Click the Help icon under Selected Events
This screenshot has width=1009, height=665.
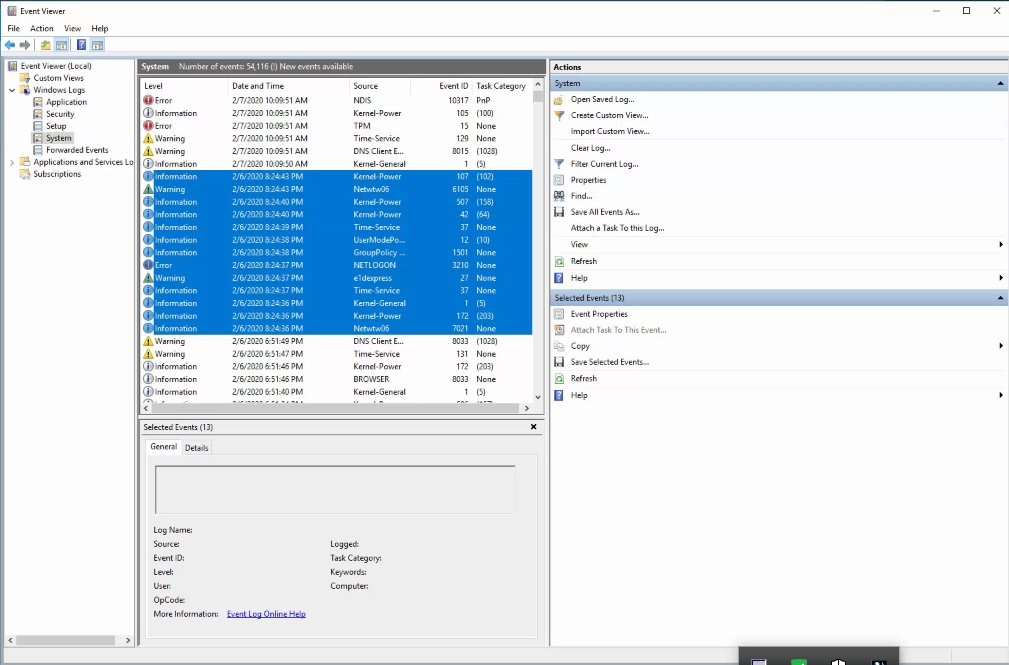point(559,395)
